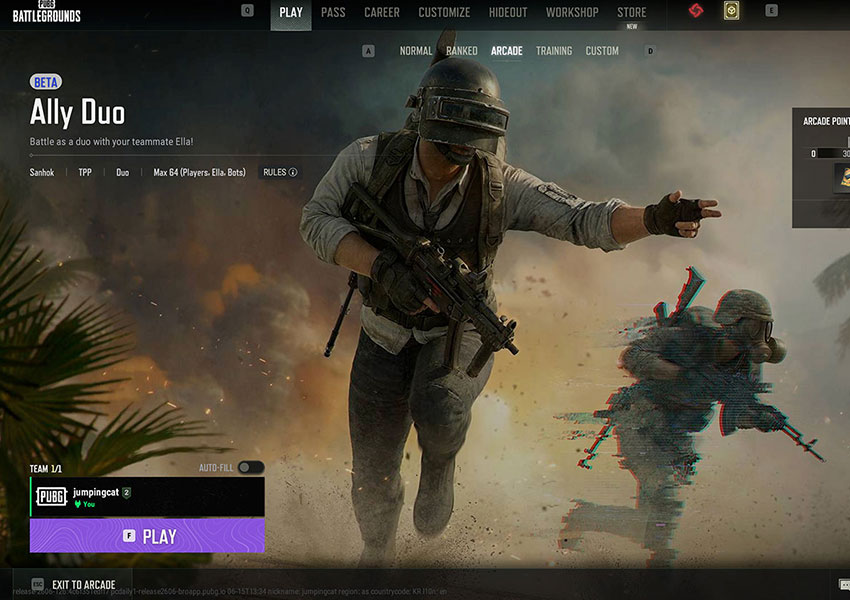Click the Sanhok map label
This screenshot has width=850, height=600.
pyautogui.click(x=42, y=172)
